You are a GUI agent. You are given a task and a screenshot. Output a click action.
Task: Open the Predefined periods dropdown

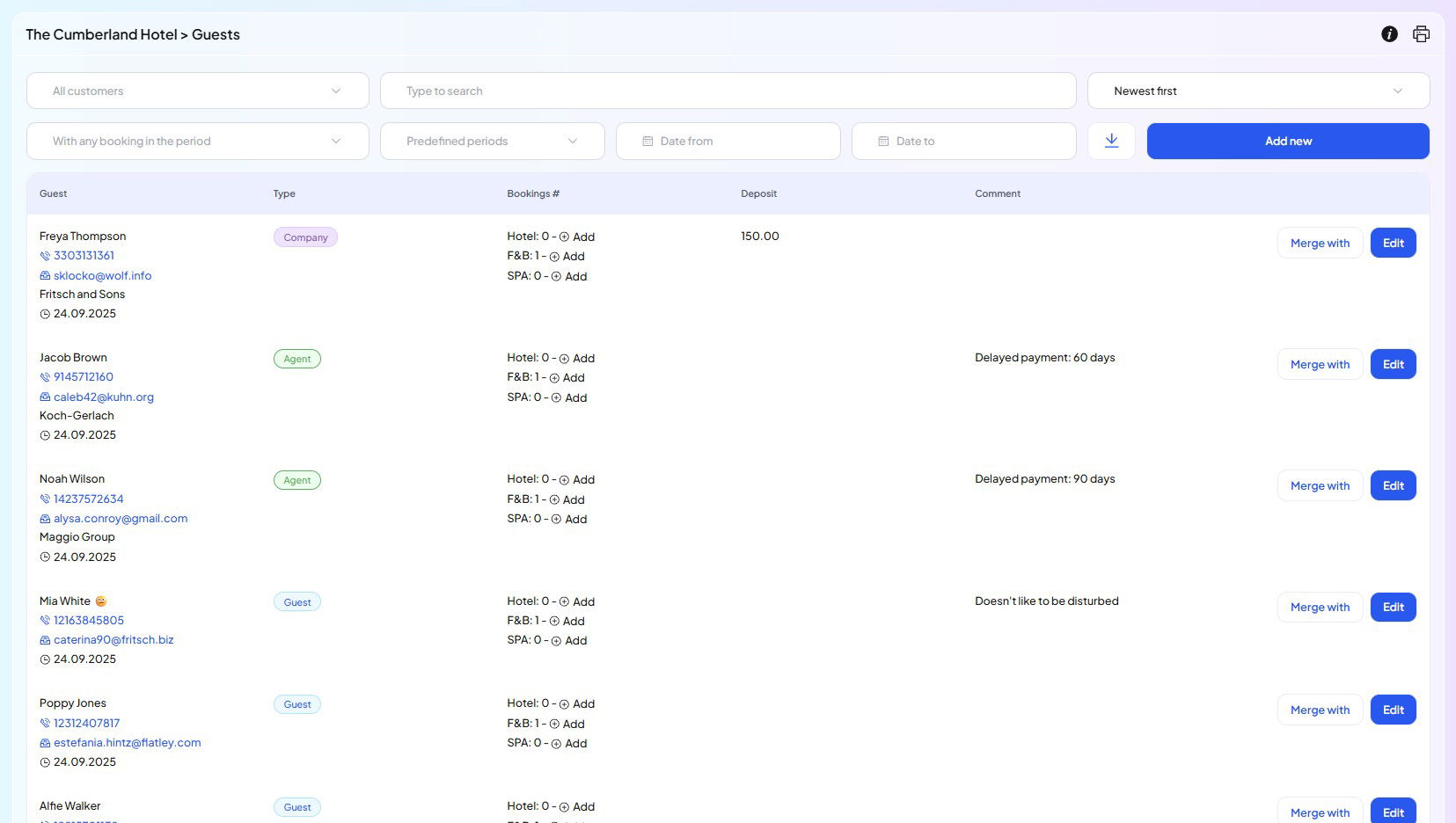pyautogui.click(x=492, y=141)
